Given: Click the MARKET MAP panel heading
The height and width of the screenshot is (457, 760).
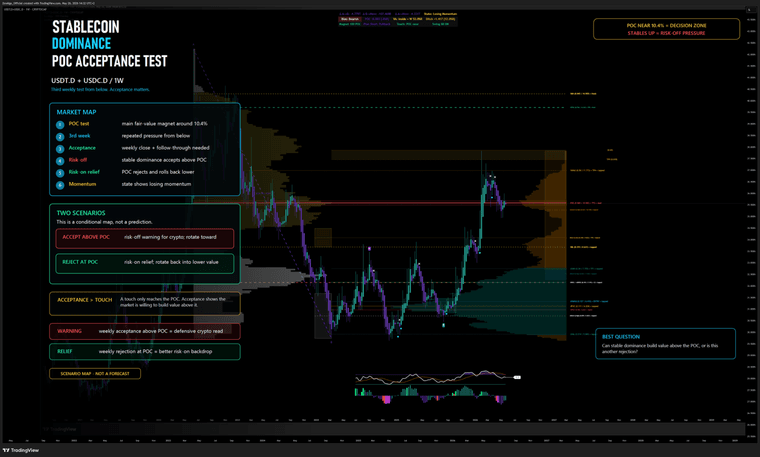Looking at the screenshot, I should click(x=76, y=112).
